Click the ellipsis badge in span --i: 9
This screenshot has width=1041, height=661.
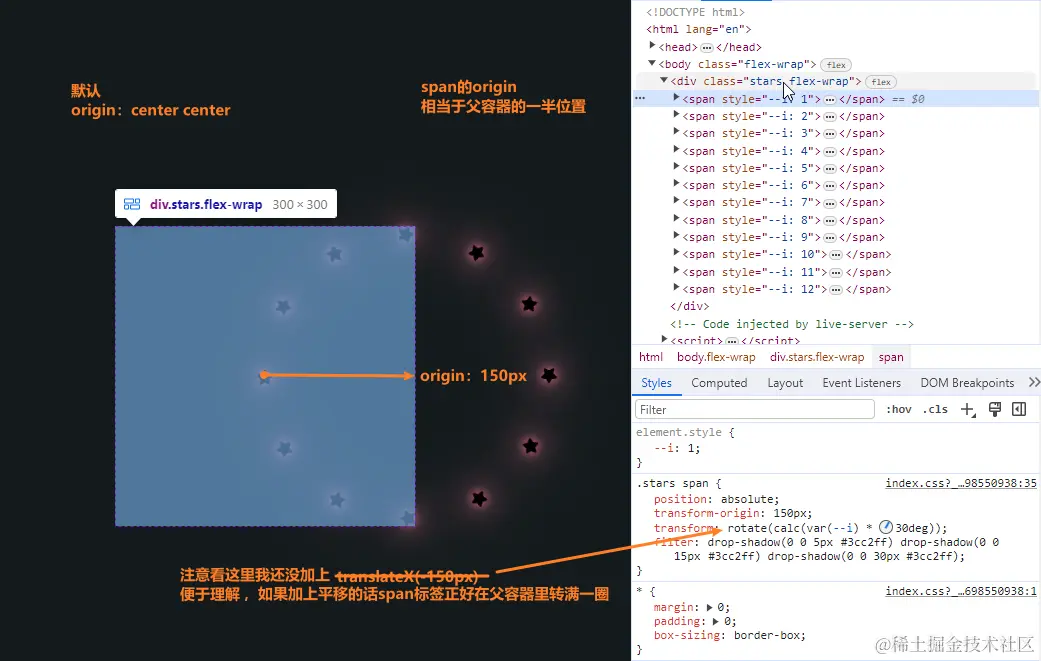click(830, 238)
